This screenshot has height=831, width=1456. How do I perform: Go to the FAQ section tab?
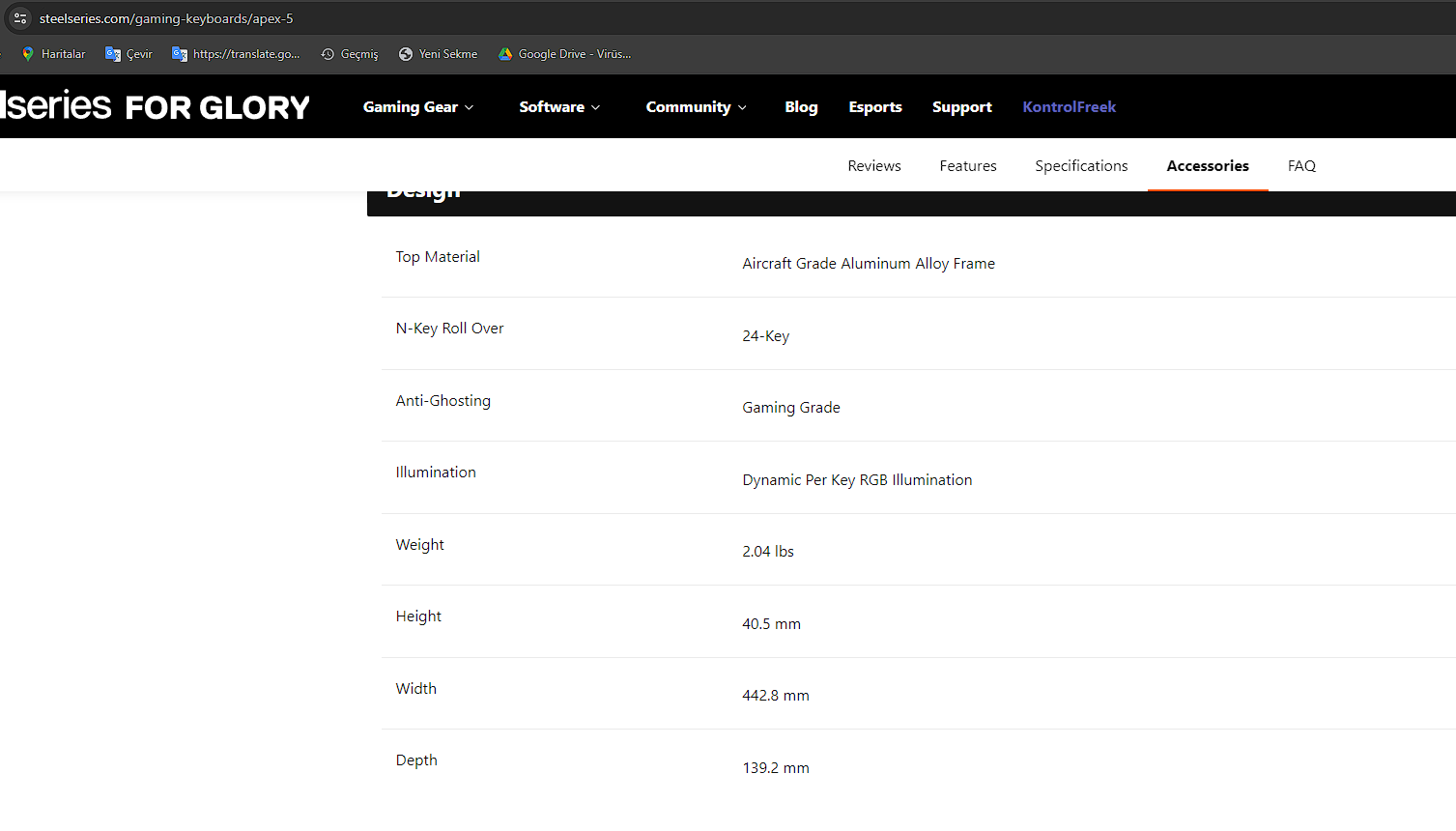click(x=1301, y=165)
